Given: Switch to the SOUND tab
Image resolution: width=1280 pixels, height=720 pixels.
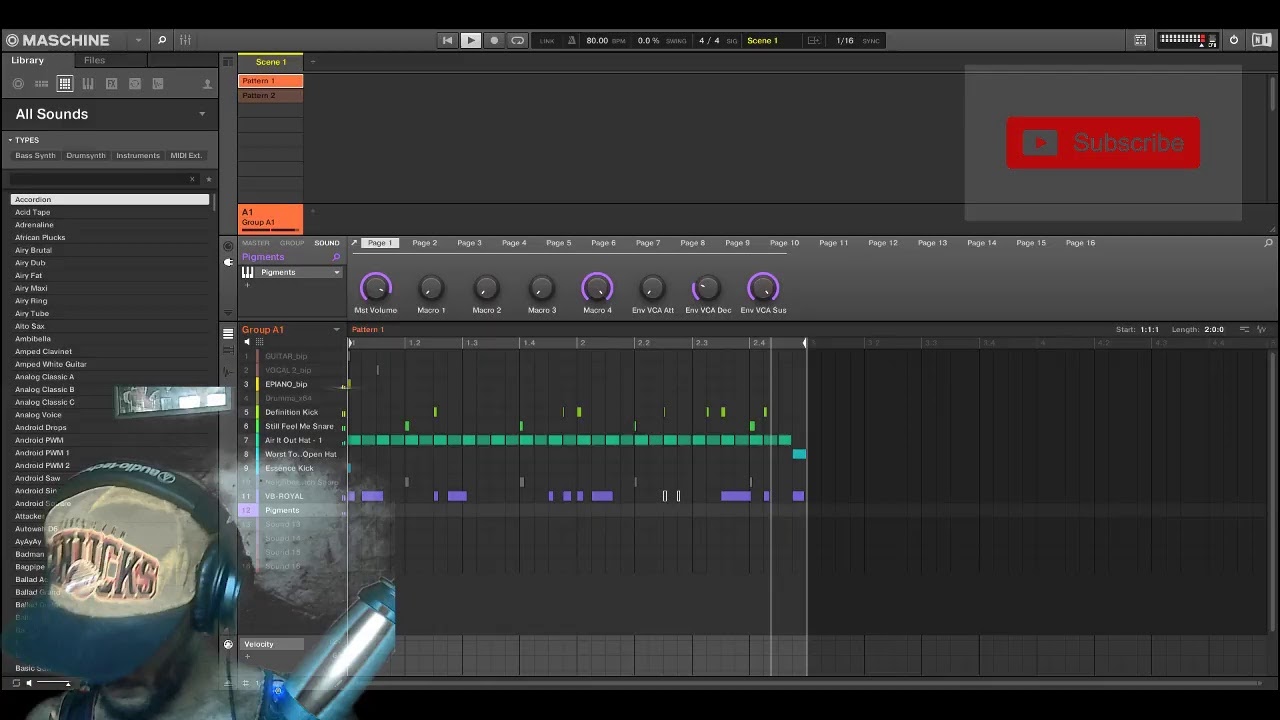Looking at the screenshot, I should tap(327, 243).
